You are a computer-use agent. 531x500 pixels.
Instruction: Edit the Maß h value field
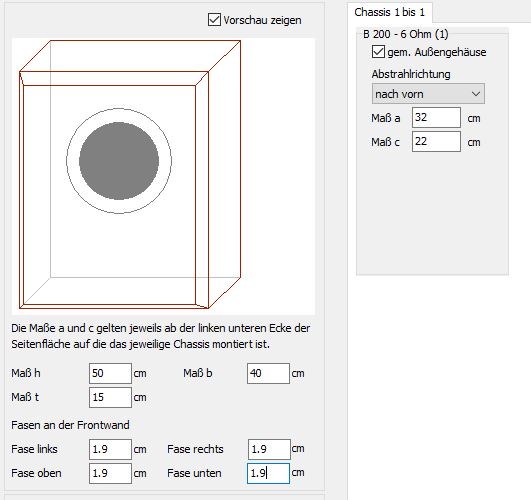click(x=110, y=373)
